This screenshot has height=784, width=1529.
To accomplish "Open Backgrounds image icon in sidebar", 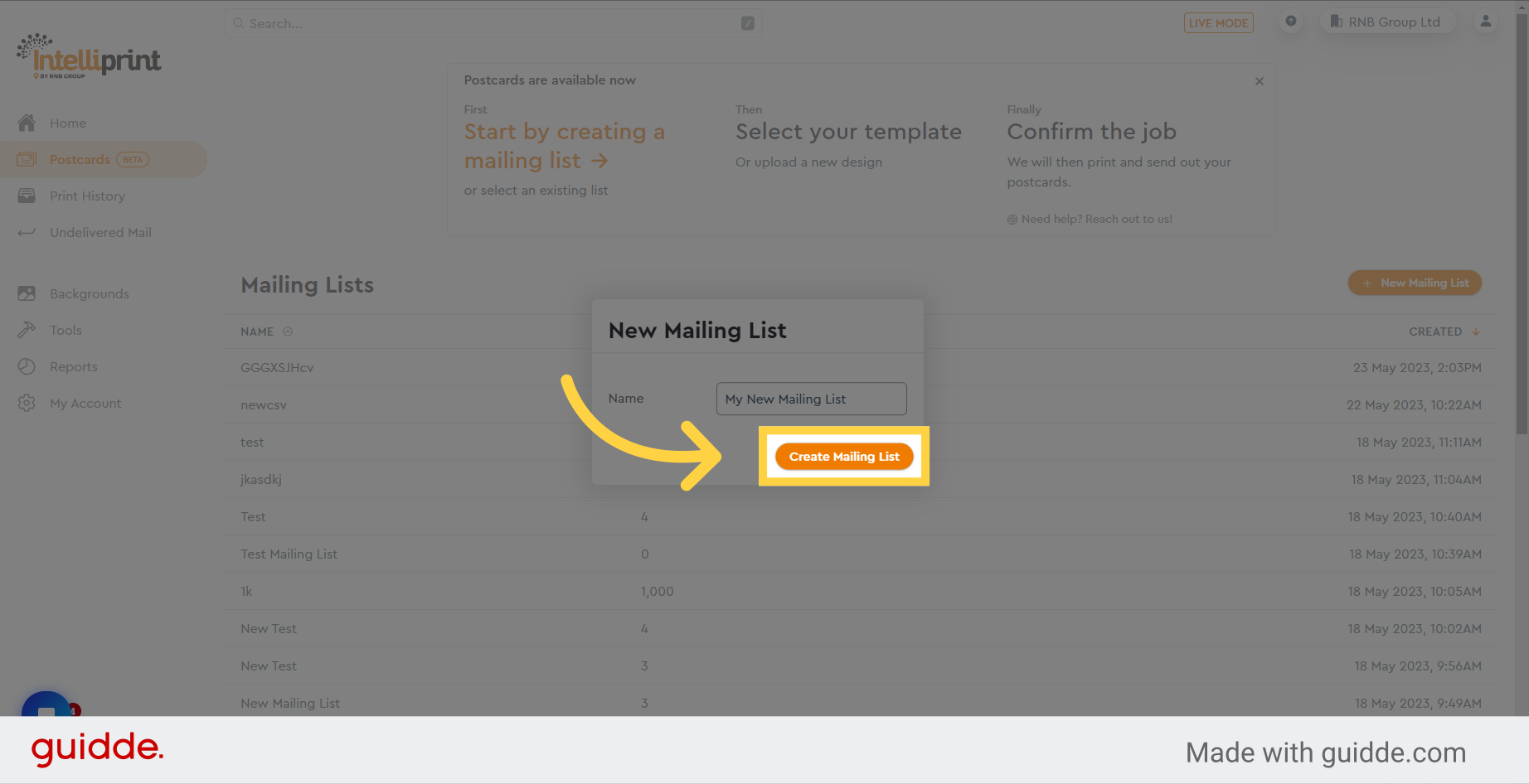I will 27,293.
